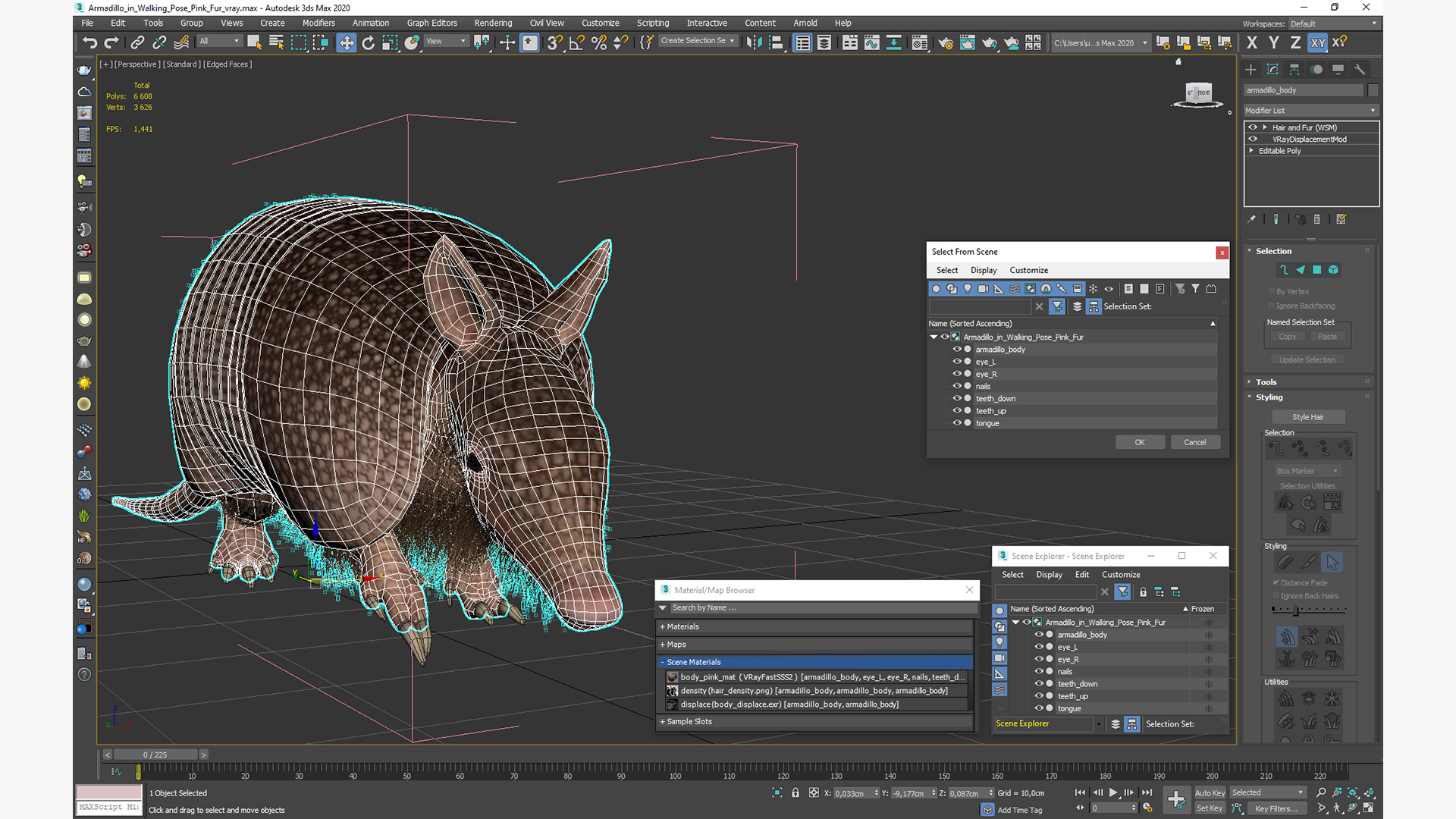Open the Utilities wrench panel tab
Screen dimensions: 1456x819
pos(1360,69)
